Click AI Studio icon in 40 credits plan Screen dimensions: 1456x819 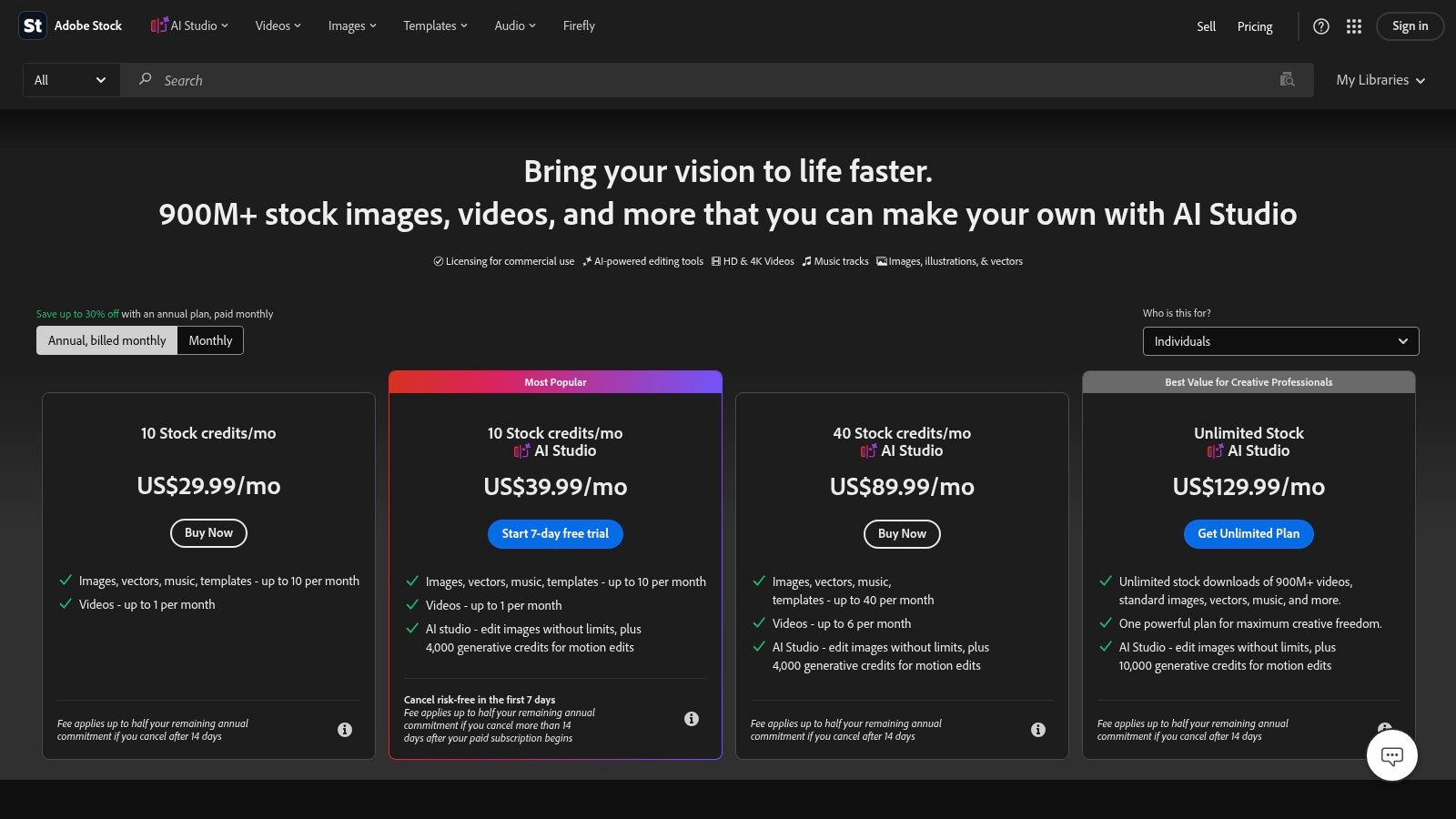coord(869,450)
